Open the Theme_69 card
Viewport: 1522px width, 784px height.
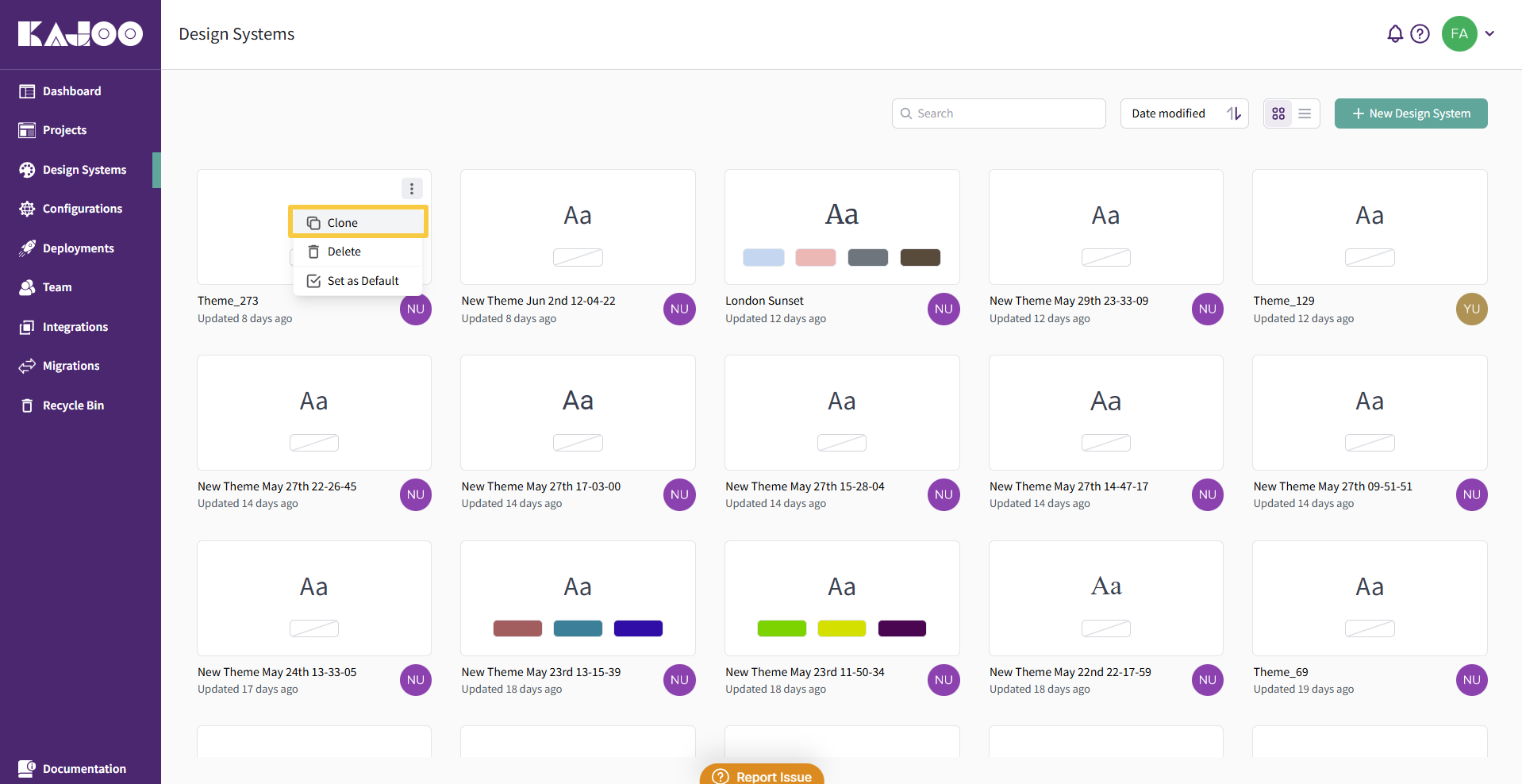(x=1370, y=598)
